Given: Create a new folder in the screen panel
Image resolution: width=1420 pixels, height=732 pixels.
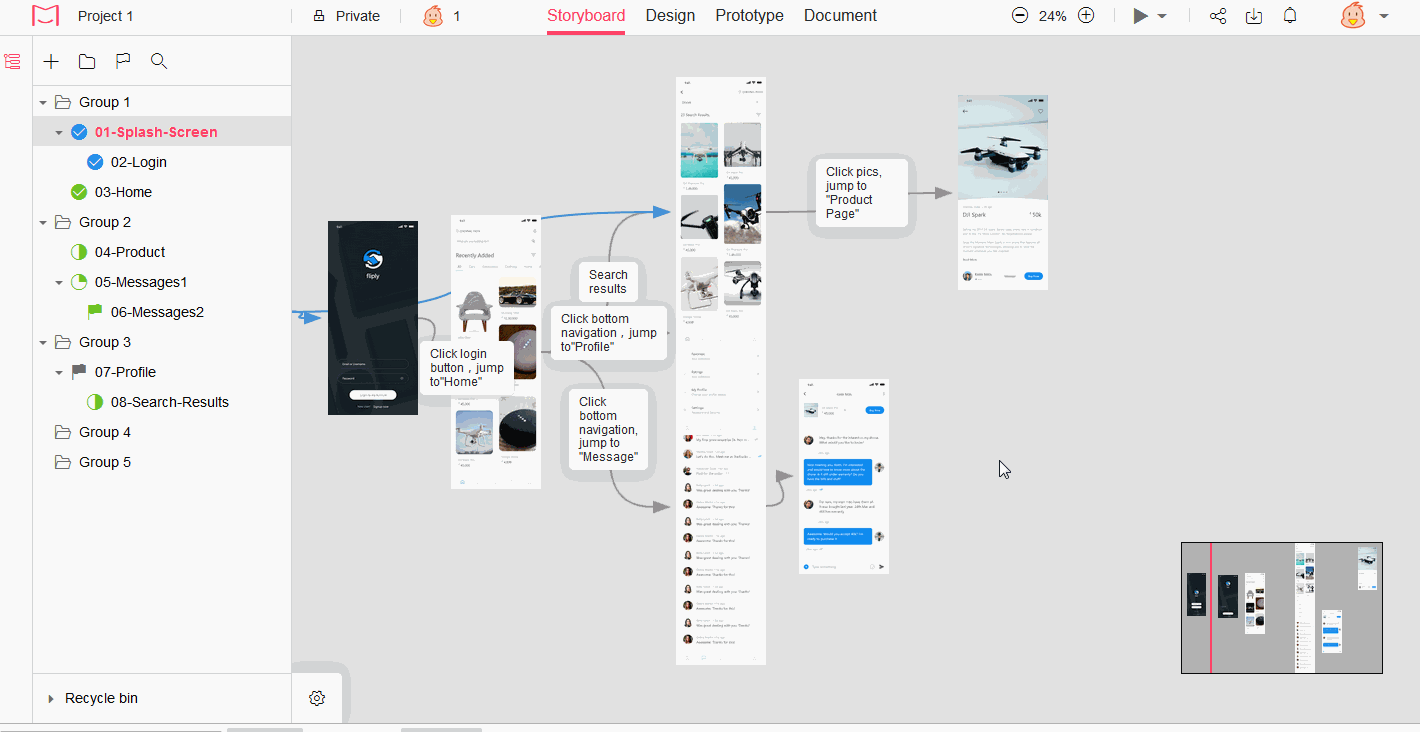Looking at the screenshot, I should (x=86, y=61).
